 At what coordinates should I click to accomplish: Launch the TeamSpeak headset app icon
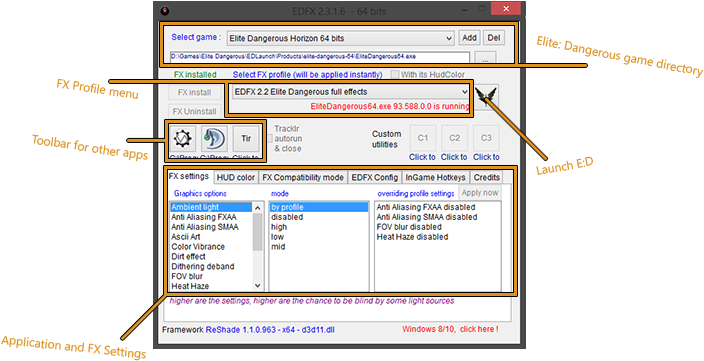click(x=214, y=139)
